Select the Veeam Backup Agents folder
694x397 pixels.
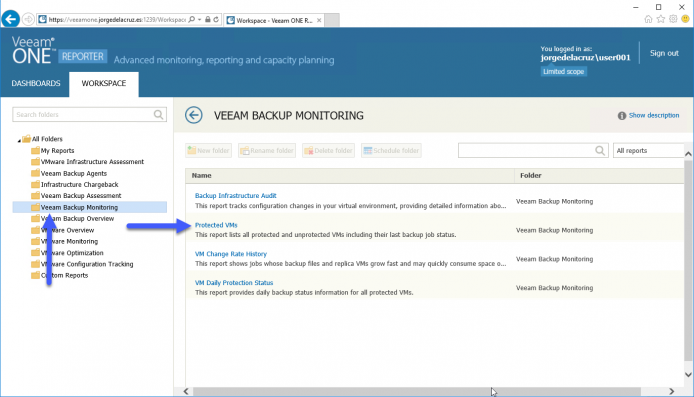74,173
